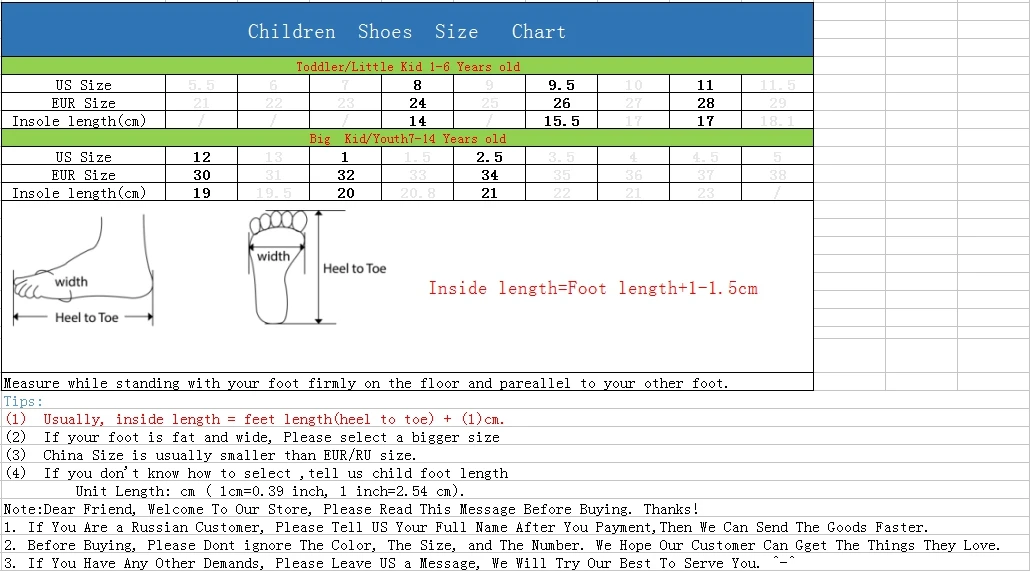
Task: Click the EUR size 28 cell
Action: 705,103
